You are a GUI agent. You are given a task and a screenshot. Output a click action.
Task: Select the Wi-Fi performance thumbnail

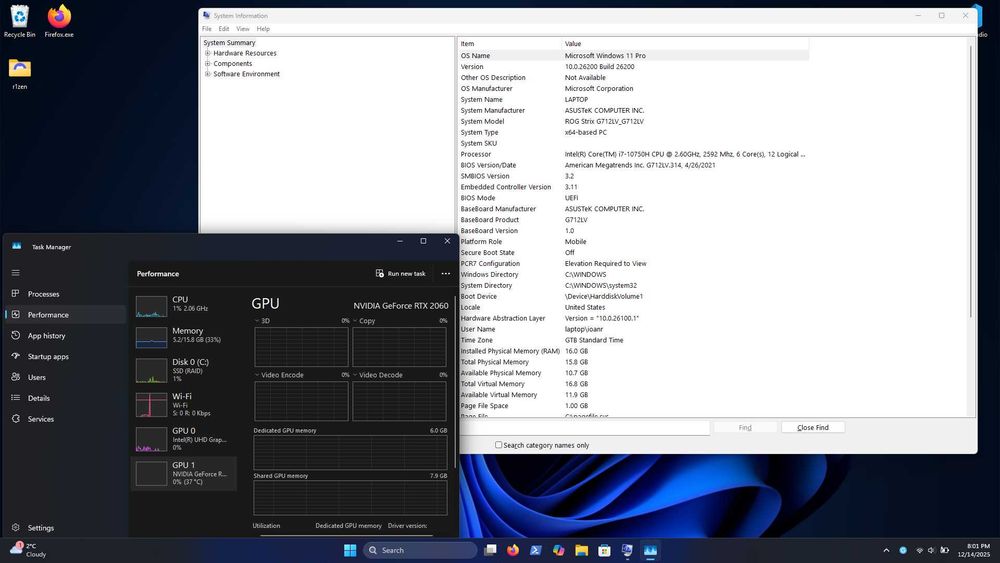coord(185,404)
